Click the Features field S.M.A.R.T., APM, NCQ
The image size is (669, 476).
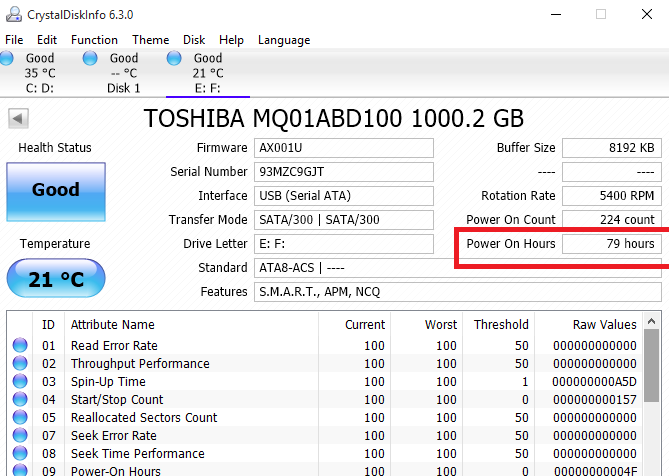point(458,292)
